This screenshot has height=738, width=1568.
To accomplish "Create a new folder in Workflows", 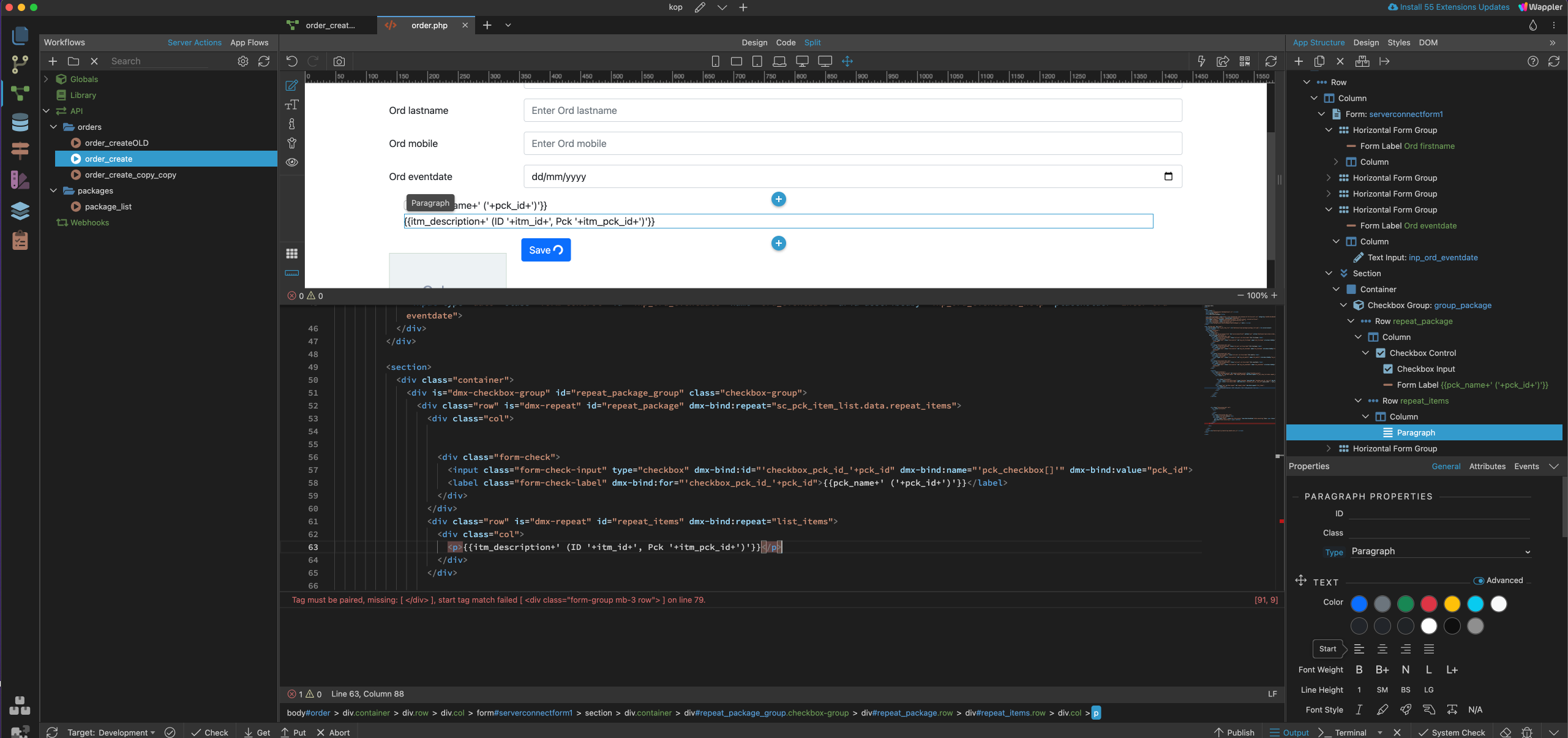I will pos(73,61).
